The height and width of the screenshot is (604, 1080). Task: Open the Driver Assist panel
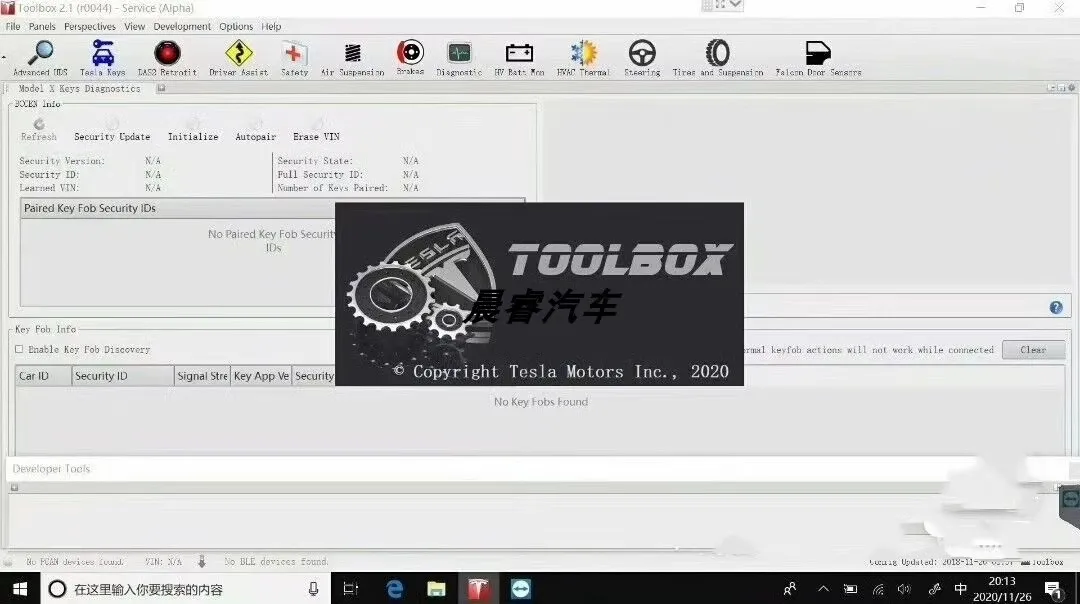(x=239, y=58)
